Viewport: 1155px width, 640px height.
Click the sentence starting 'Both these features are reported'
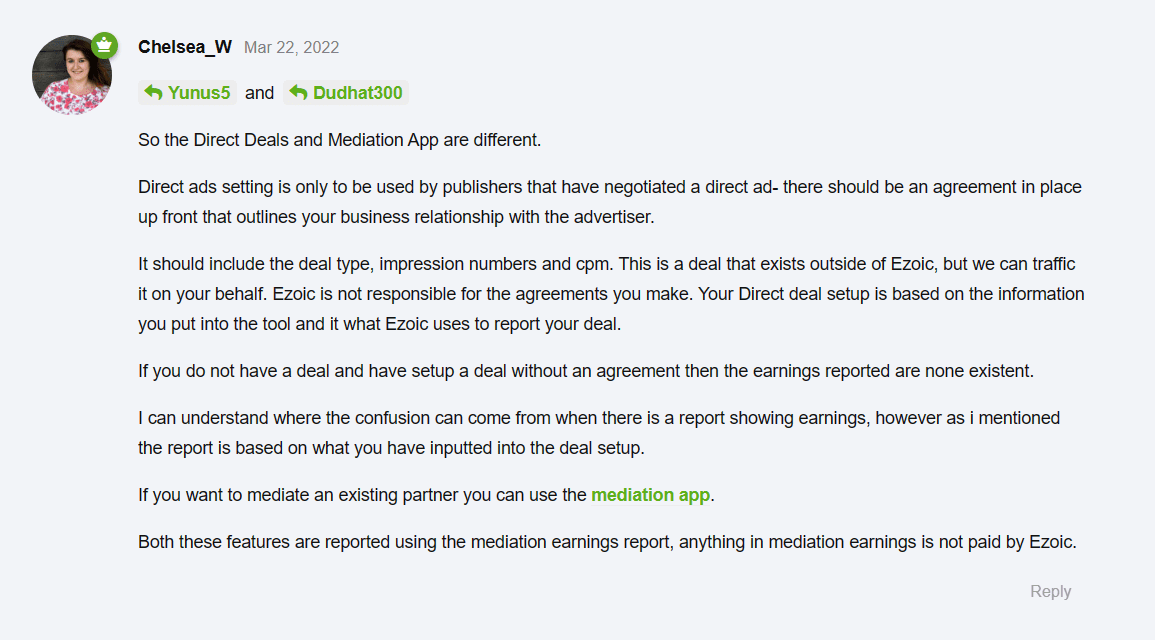pos(608,542)
